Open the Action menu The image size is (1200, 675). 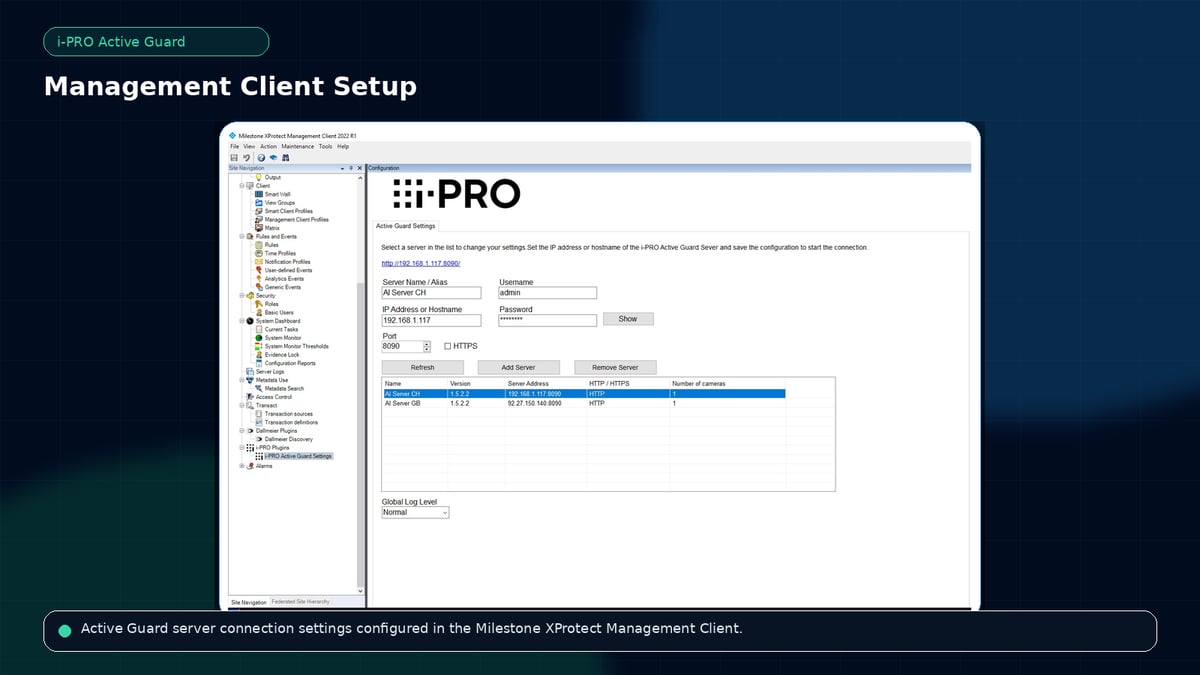[x=268, y=146]
